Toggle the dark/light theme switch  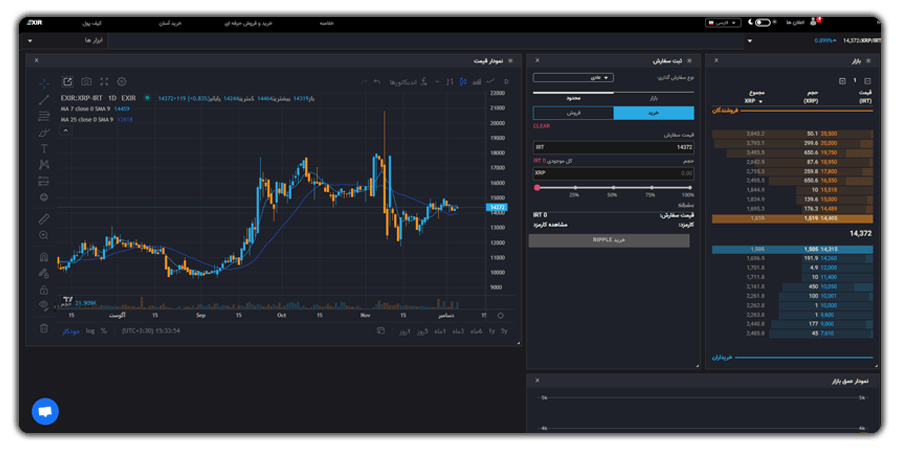click(x=762, y=22)
